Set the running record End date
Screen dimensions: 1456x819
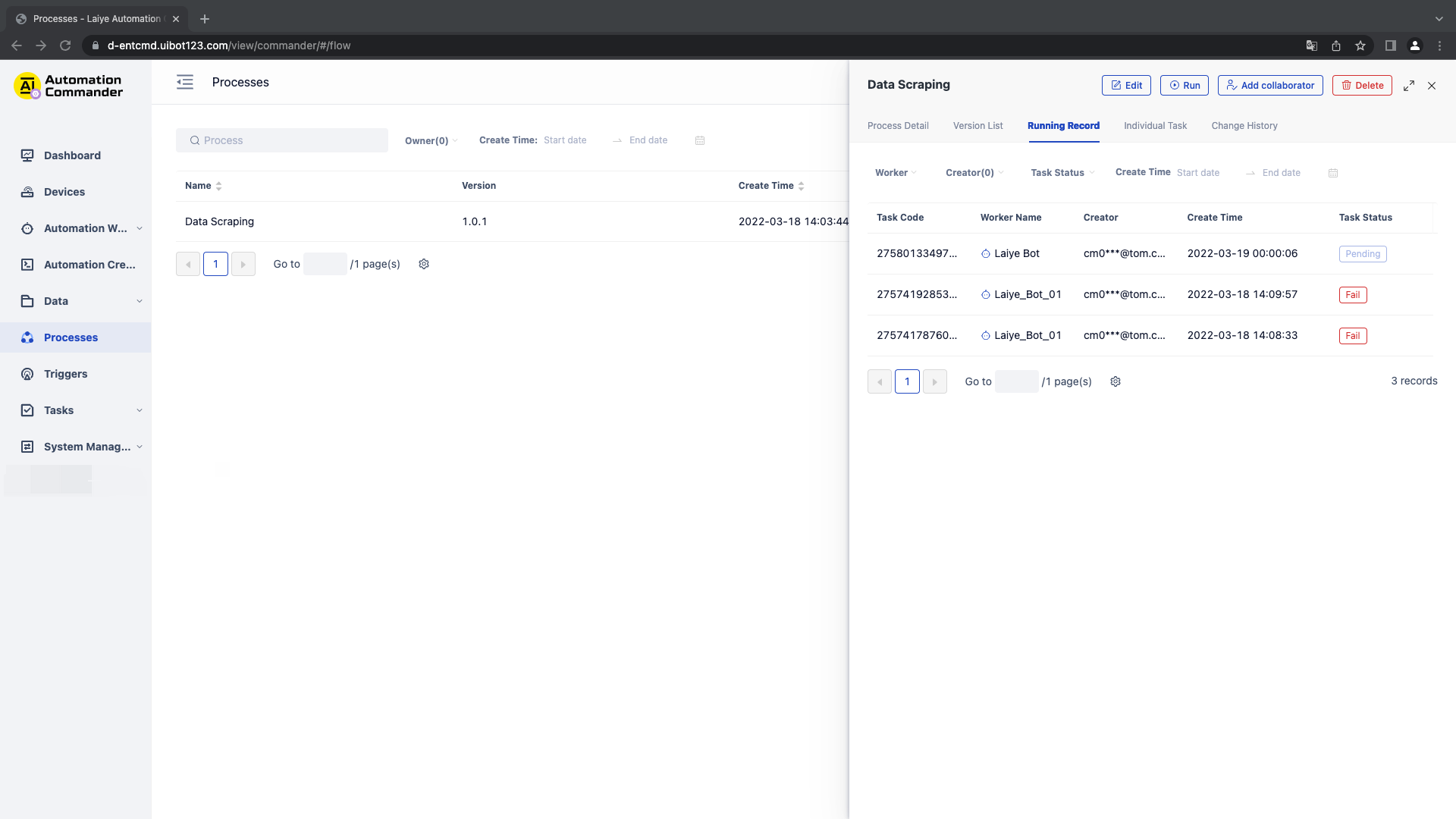tap(1281, 173)
